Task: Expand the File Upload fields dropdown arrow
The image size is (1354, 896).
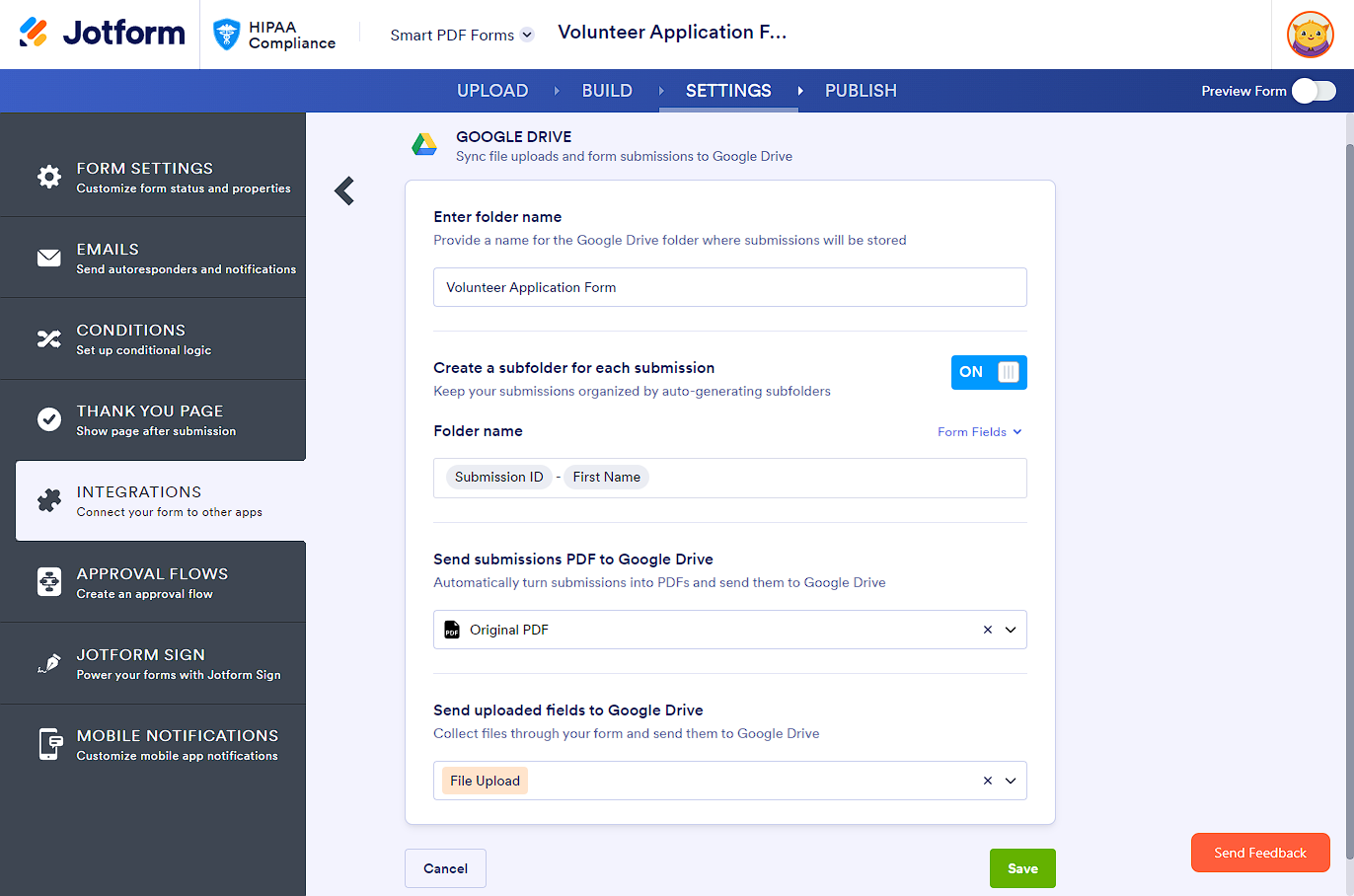Action: [1011, 781]
